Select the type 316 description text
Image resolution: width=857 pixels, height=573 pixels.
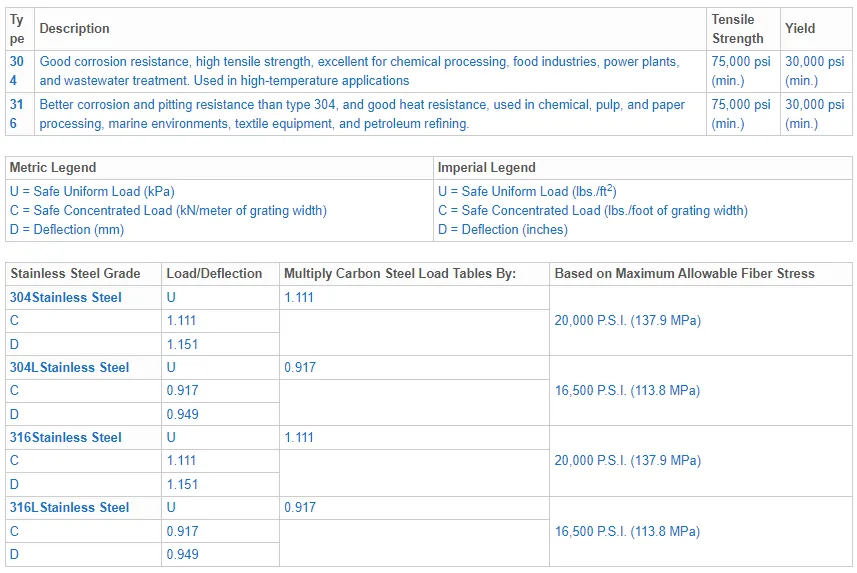pos(362,114)
